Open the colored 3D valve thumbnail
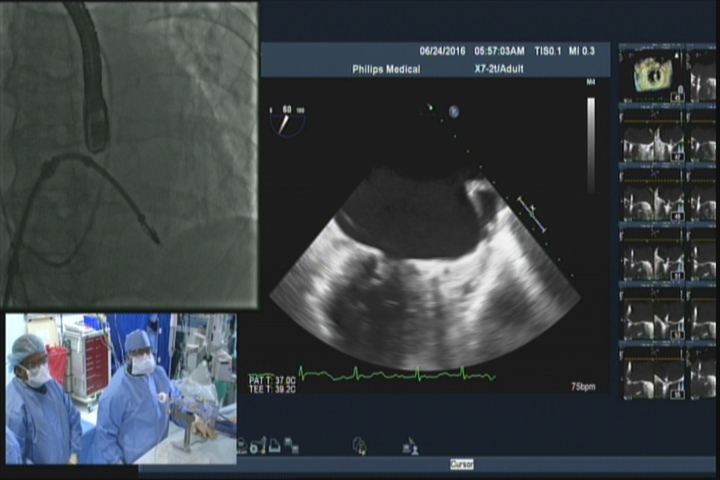Viewport: 720px width, 480px height. pyautogui.click(x=652, y=74)
